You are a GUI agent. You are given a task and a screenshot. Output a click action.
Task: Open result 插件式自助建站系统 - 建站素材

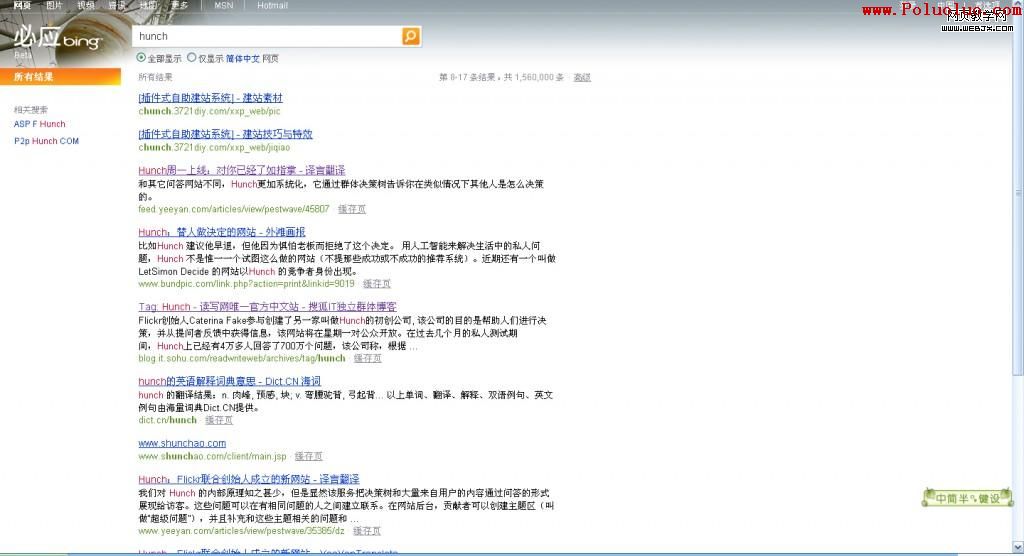[210, 98]
